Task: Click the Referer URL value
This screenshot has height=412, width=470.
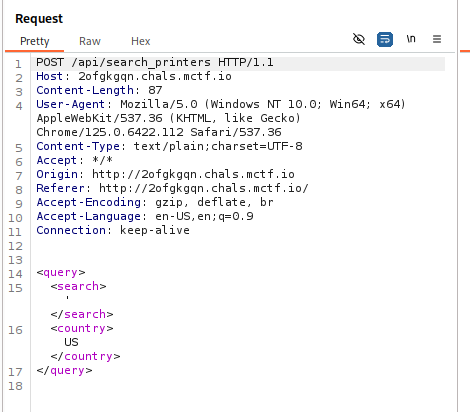Action: coord(204,188)
